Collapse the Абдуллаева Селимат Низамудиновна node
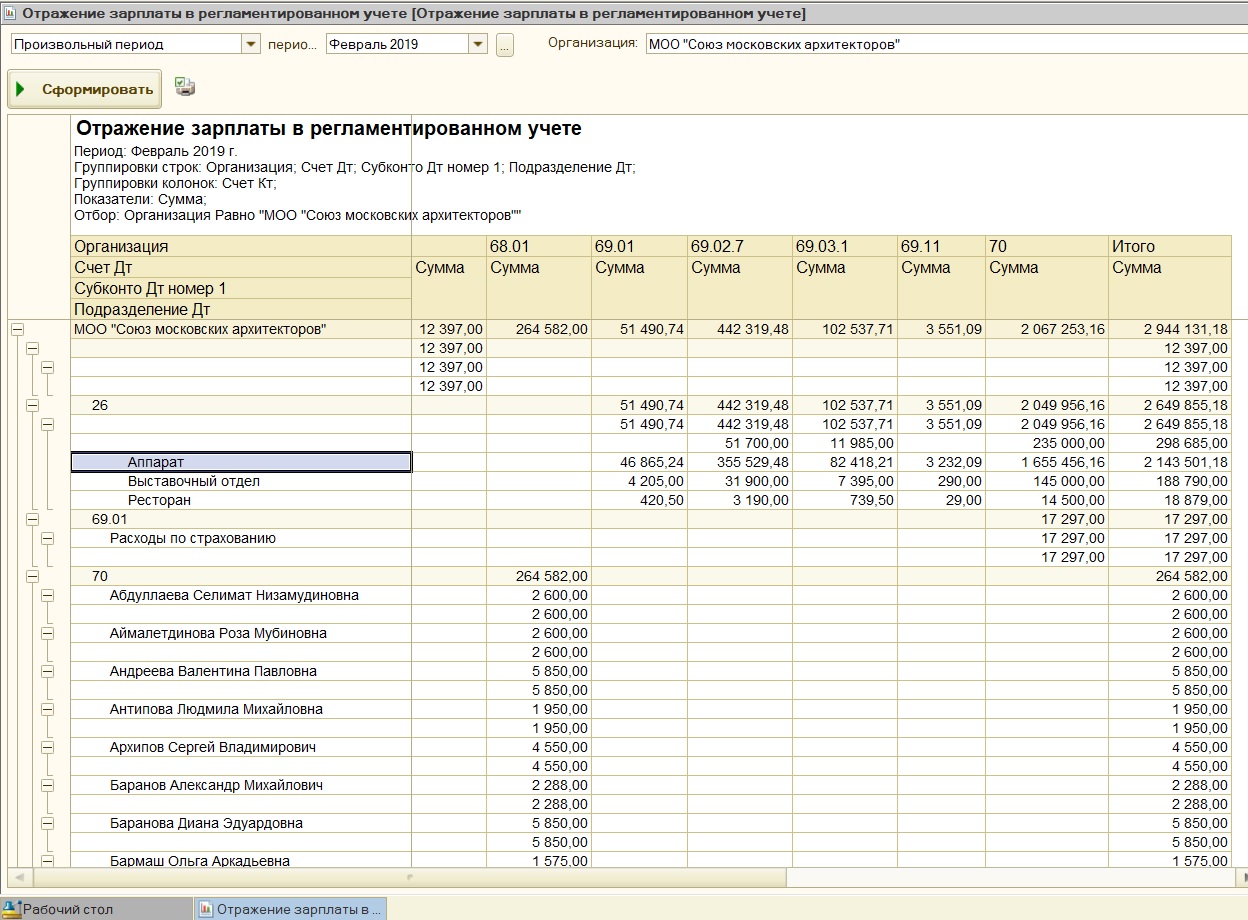The width and height of the screenshot is (1248, 920). coord(47,596)
